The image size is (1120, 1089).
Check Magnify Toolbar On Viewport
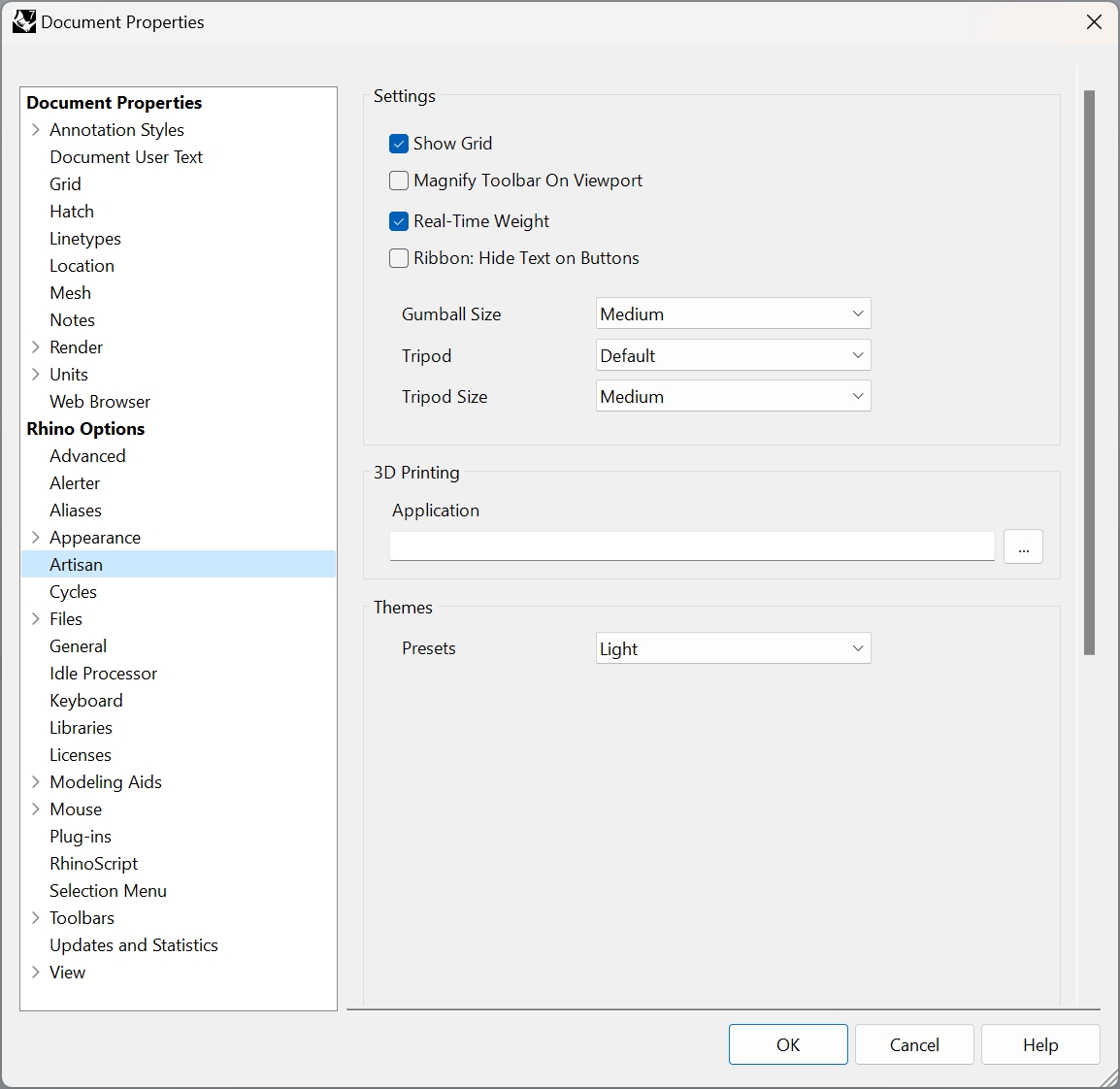(399, 181)
